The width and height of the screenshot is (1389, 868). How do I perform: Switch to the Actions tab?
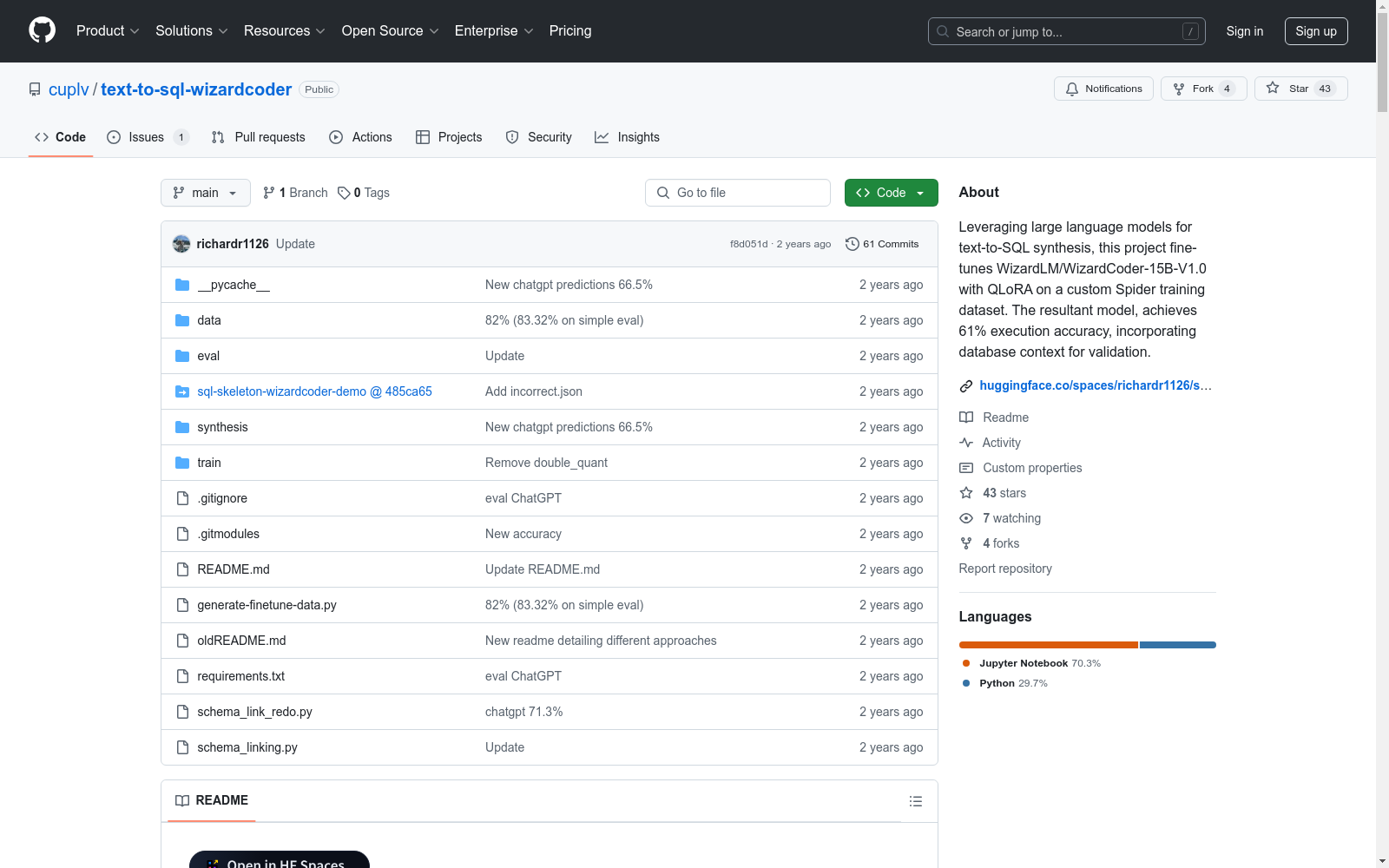click(360, 137)
